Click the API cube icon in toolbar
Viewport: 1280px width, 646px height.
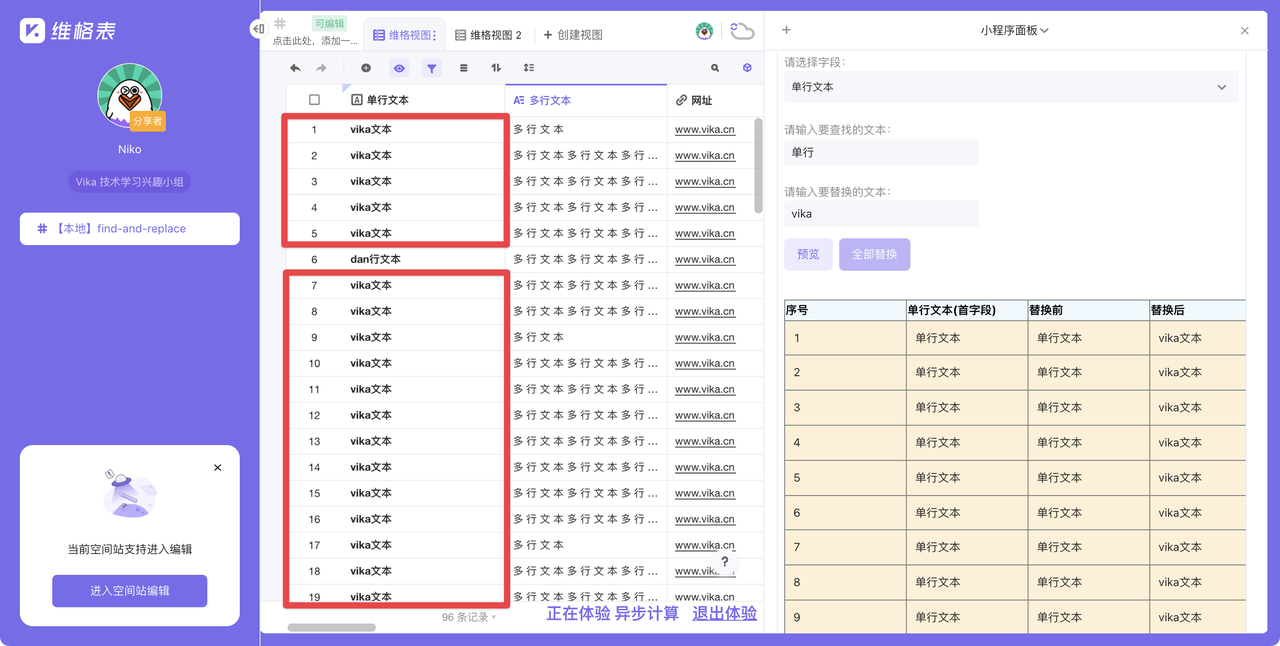click(x=746, y=67)
